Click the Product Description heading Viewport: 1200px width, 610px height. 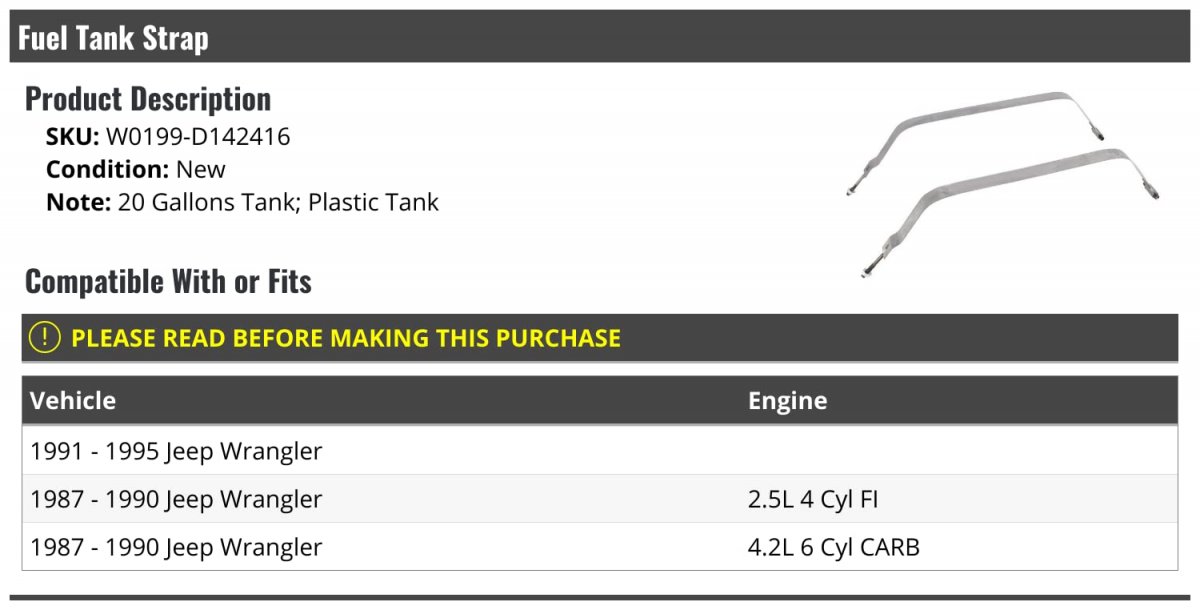(148, 98)
